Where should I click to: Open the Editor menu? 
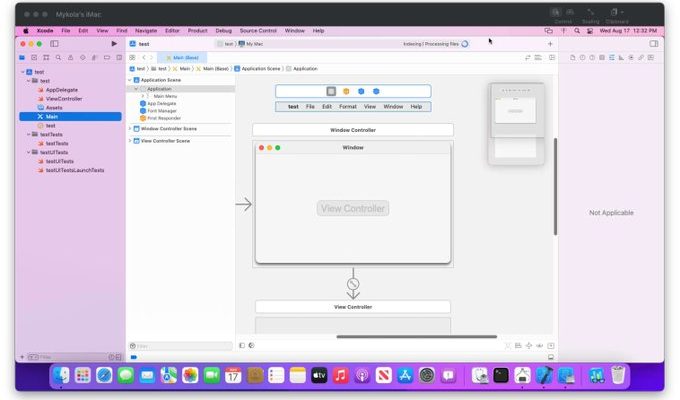(x=172, y=31)
